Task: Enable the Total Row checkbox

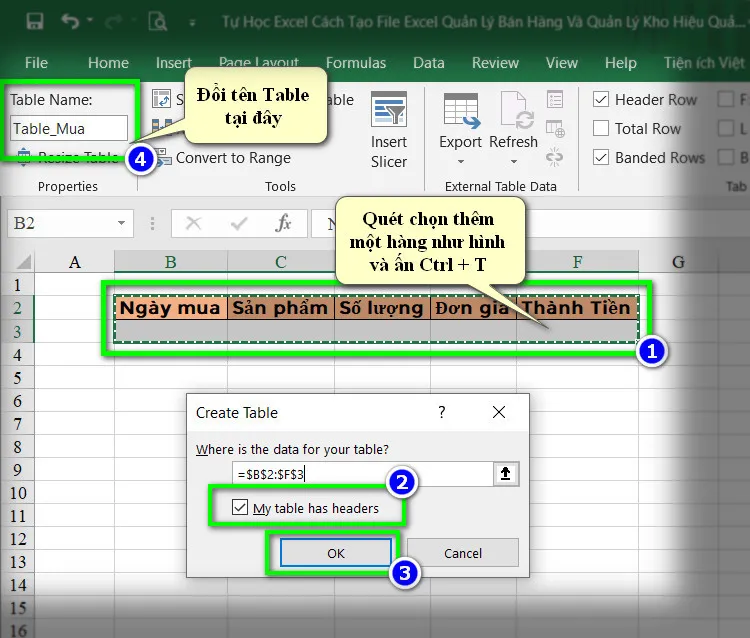Action: (x=601, y=129)
